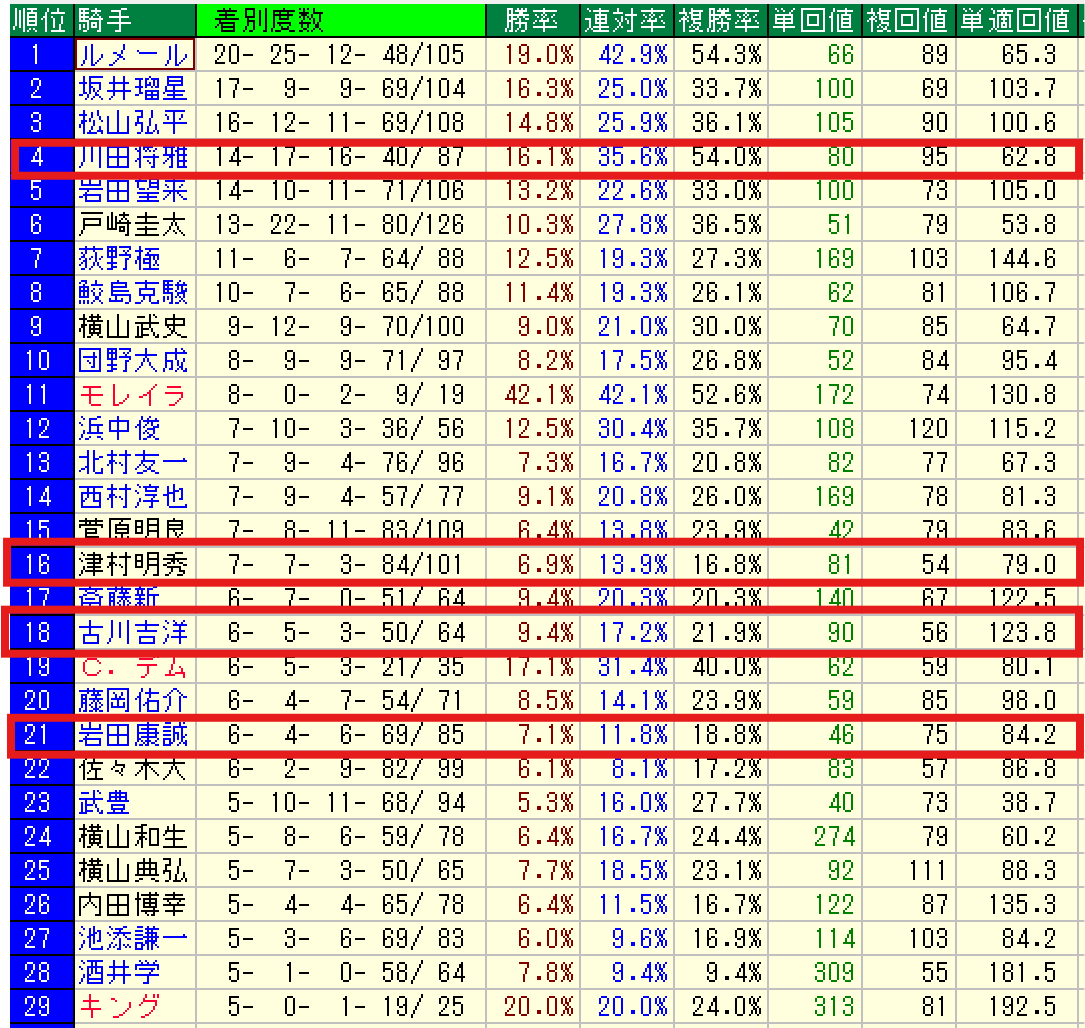Select rank number 16 cell
1085x1028 pixels.
(x=37, y=565)
